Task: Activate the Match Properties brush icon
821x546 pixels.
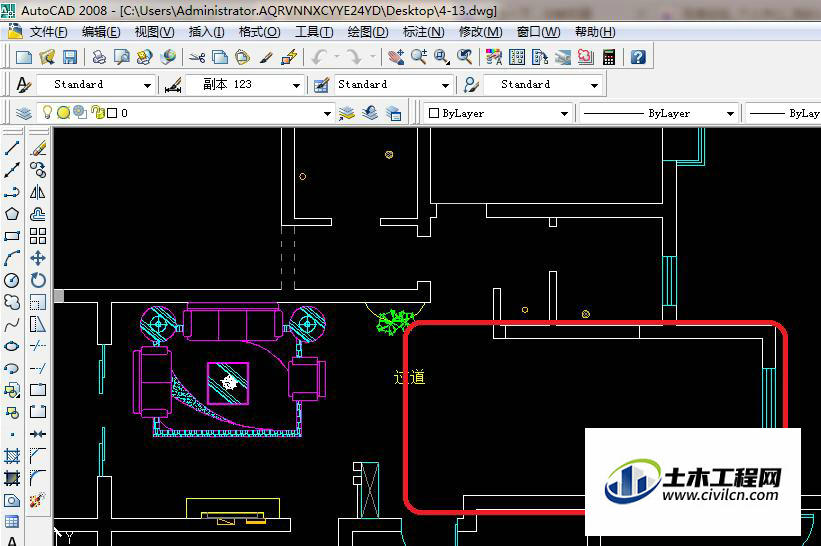Action: 266,57
